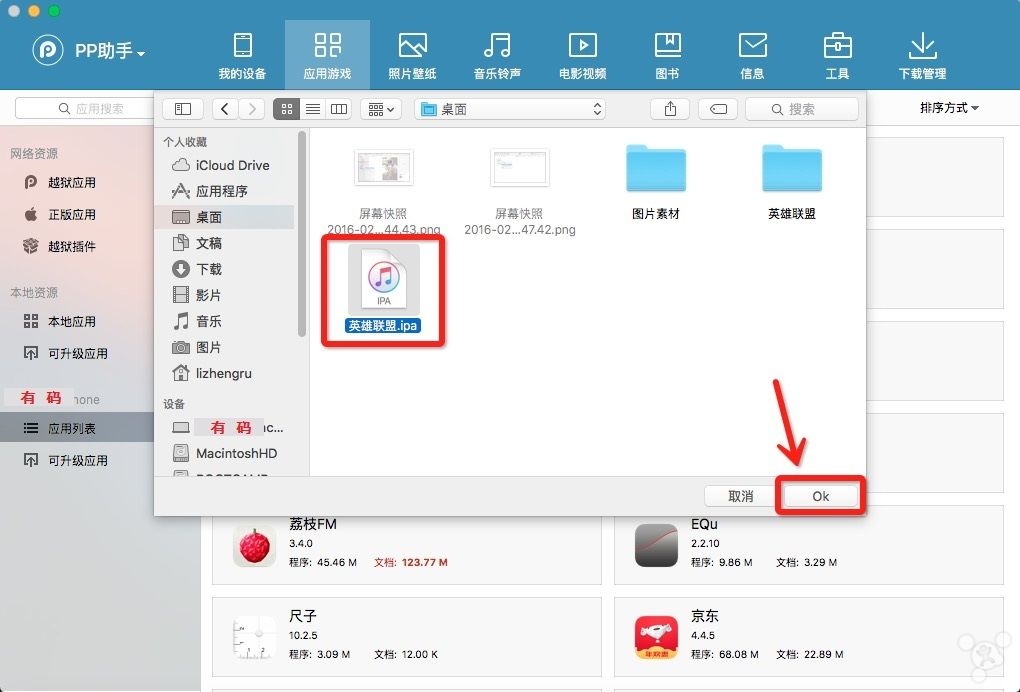
Task: Open 下载管理 download manager
Action: coord(921,56)
